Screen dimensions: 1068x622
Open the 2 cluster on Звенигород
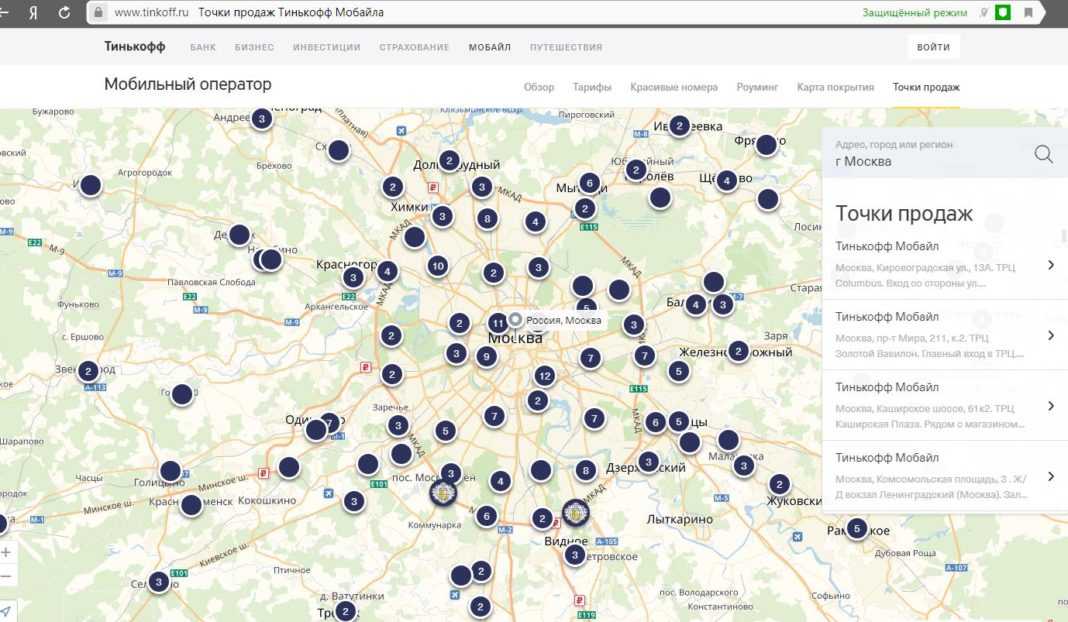tap(88, 371)
